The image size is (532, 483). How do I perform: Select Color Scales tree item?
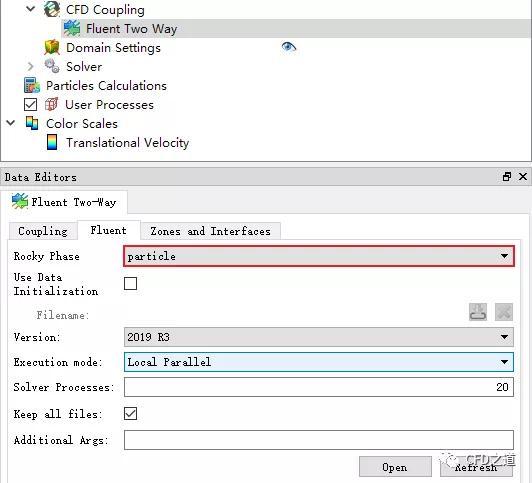(x=82, y=123)
